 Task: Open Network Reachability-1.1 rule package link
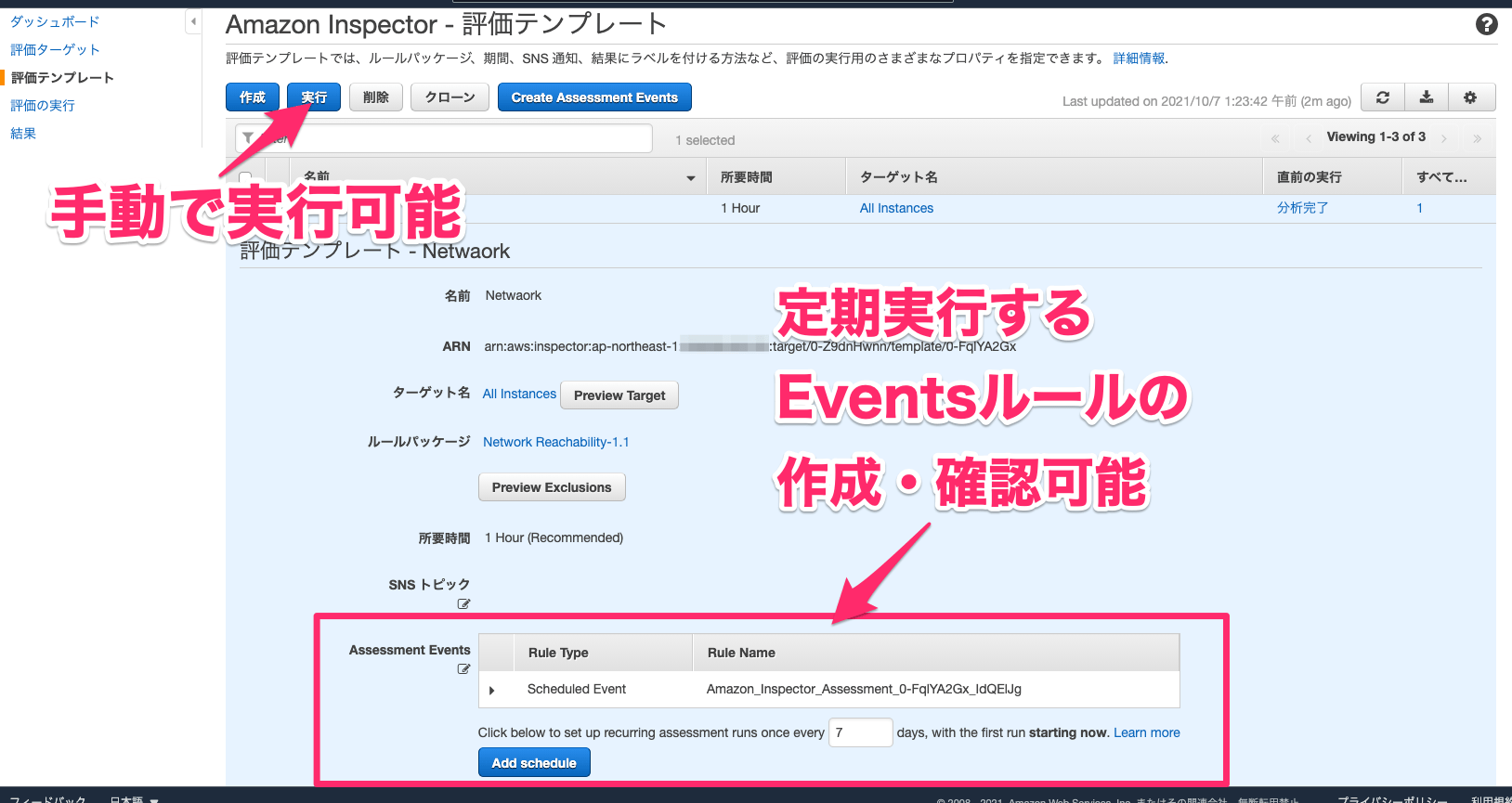pos(555,442)
